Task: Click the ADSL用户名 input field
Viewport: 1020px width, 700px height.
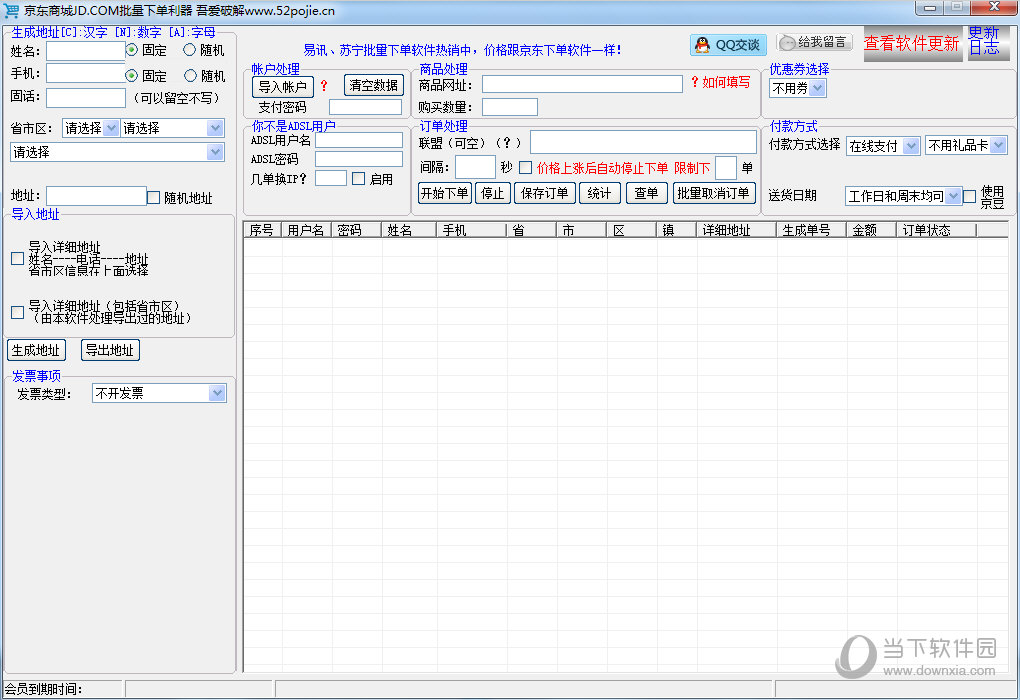Action: click(x=359, y=140)
